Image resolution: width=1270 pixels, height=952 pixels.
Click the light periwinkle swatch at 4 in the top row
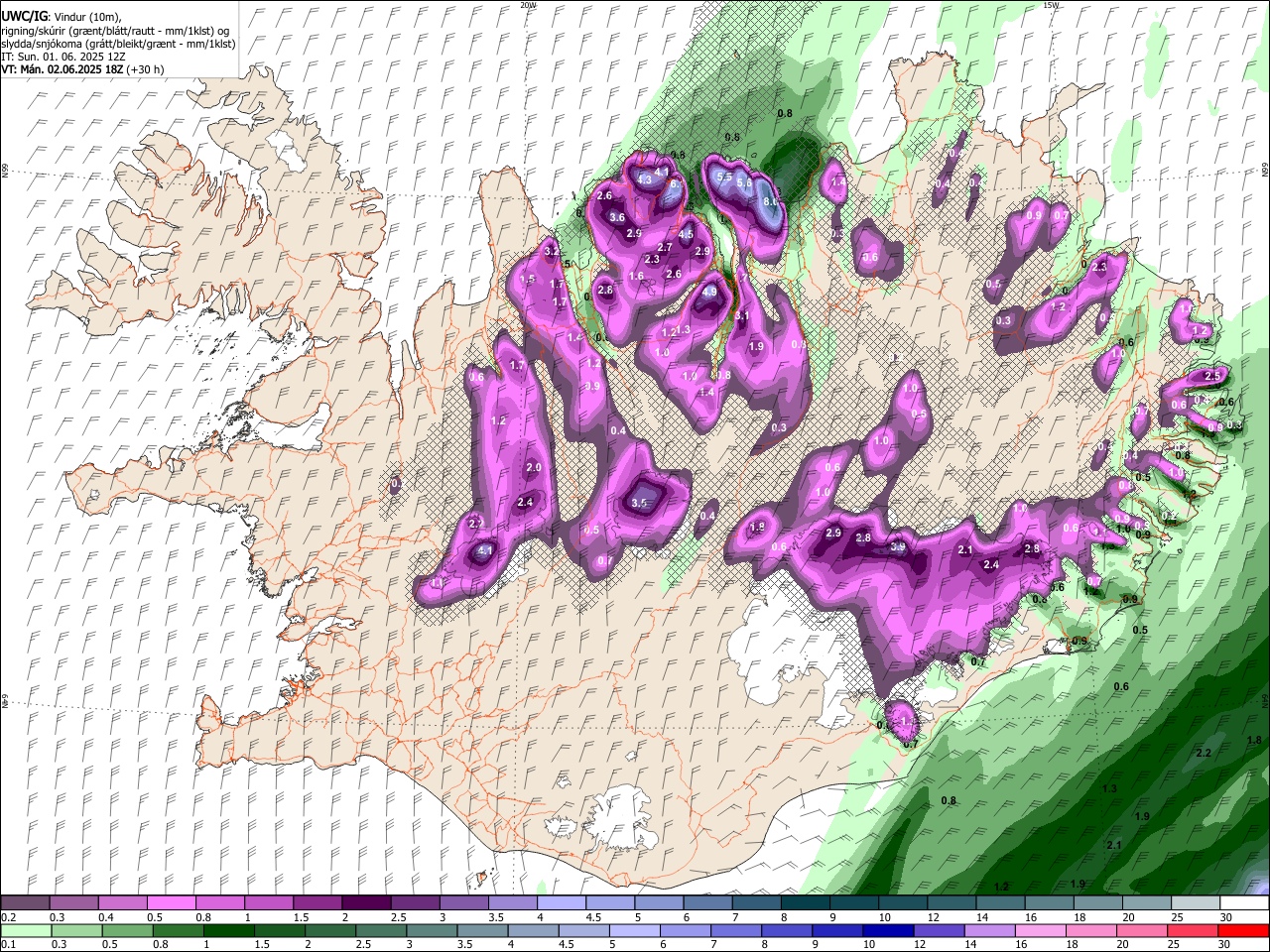coord(561,903)
